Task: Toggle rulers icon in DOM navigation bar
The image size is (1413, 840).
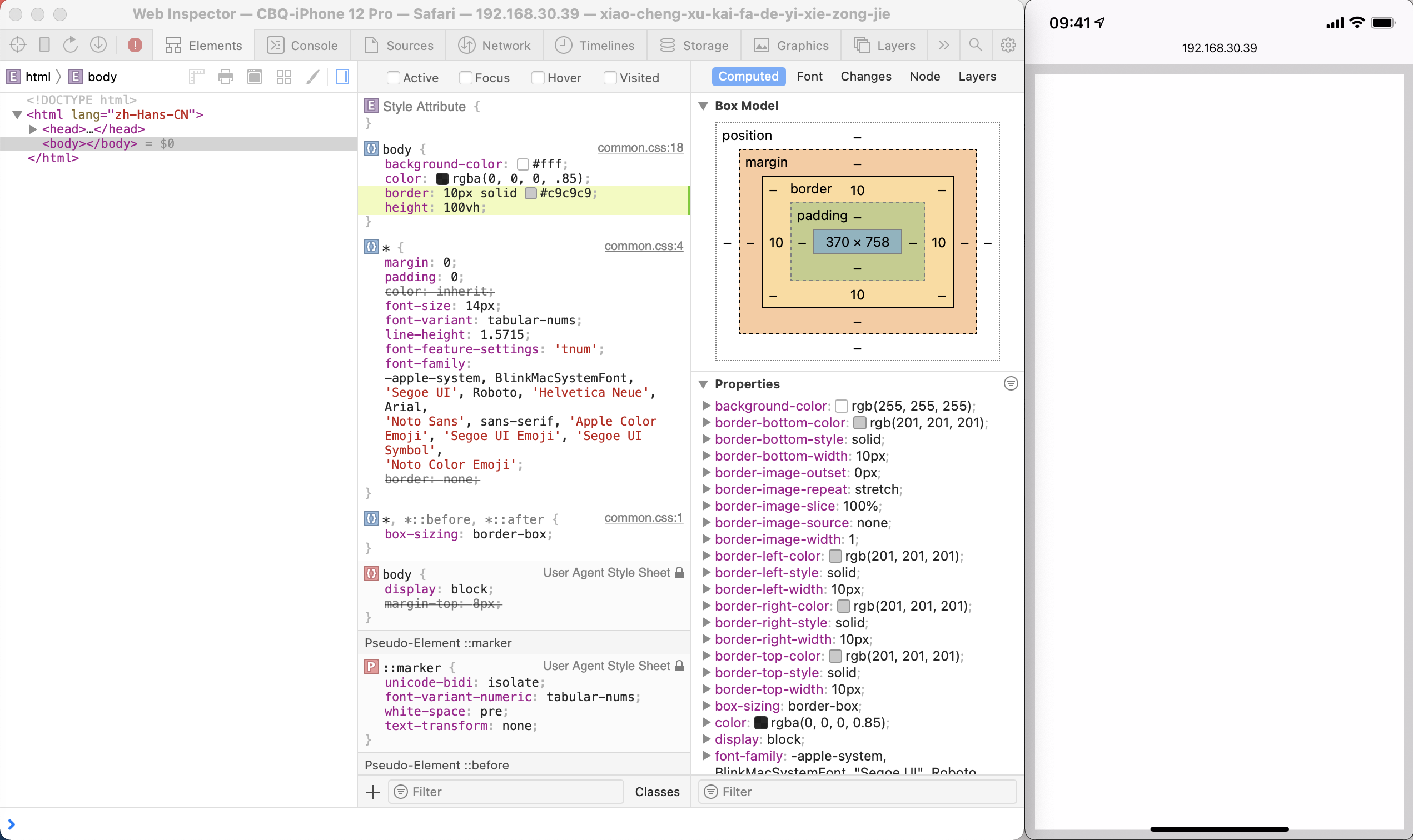Action: click(x=197, y=77)
